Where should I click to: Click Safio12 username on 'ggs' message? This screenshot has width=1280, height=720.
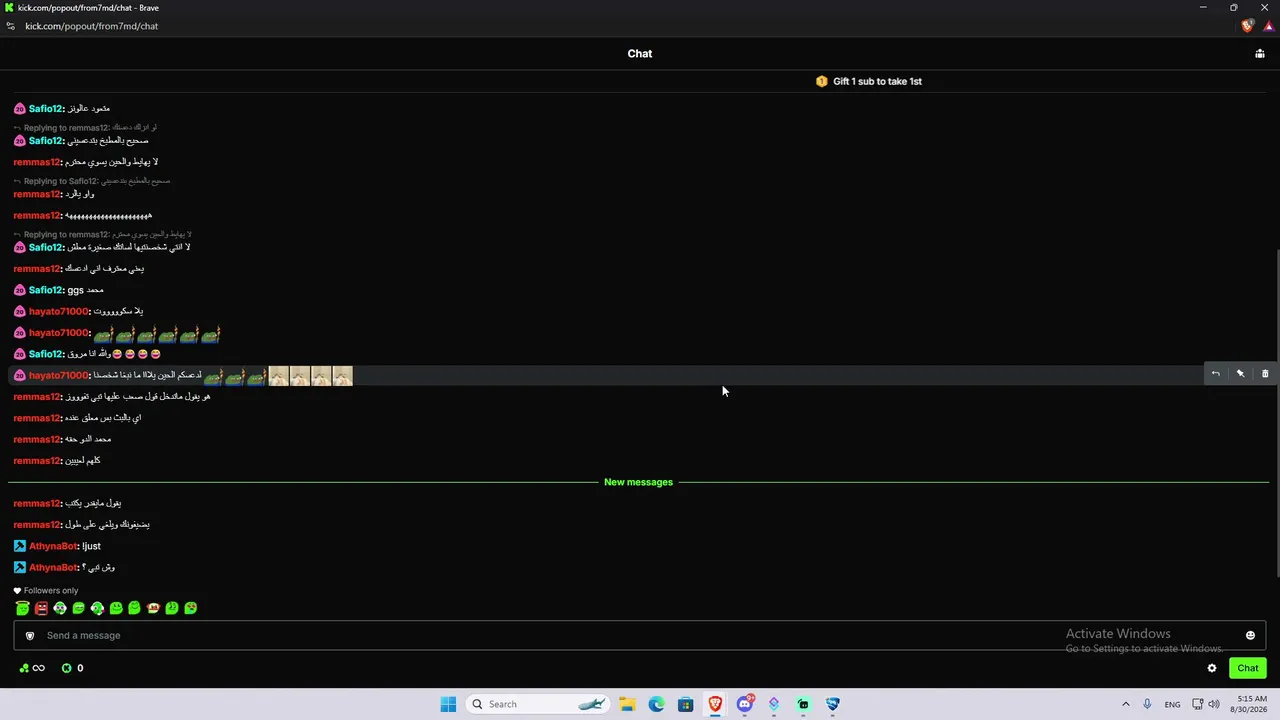[46, 290]
